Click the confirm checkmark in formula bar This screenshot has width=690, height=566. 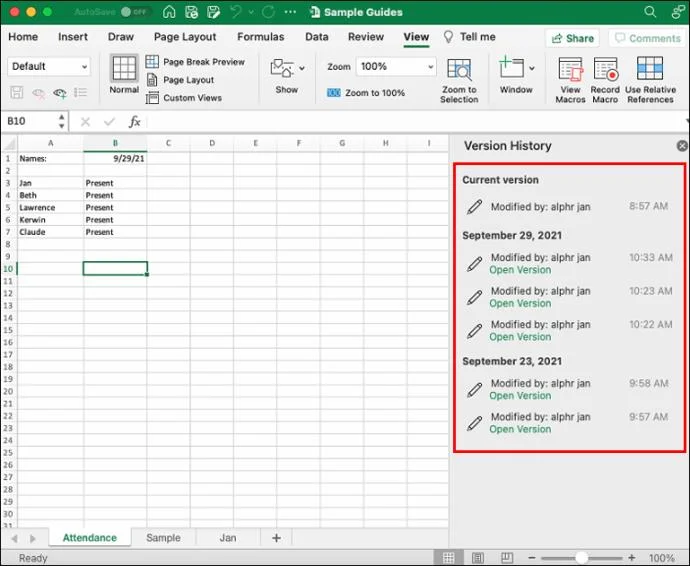(x=109, y=121)
